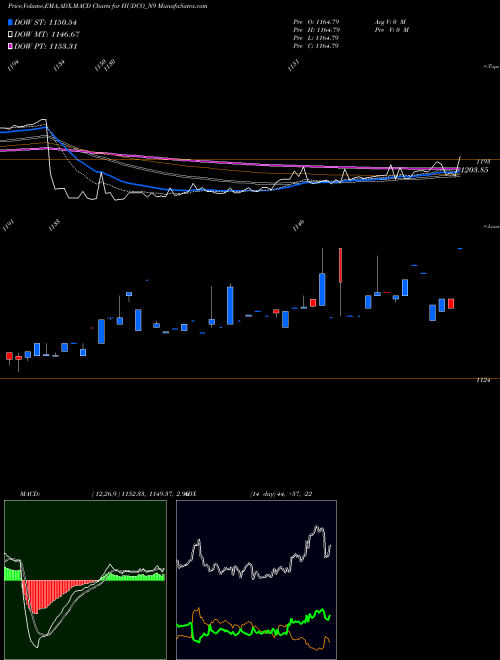Select the 'DOW ST: 1150.54' legend text
The height and width of the screenshot is (660, 500).
(45, 22)
